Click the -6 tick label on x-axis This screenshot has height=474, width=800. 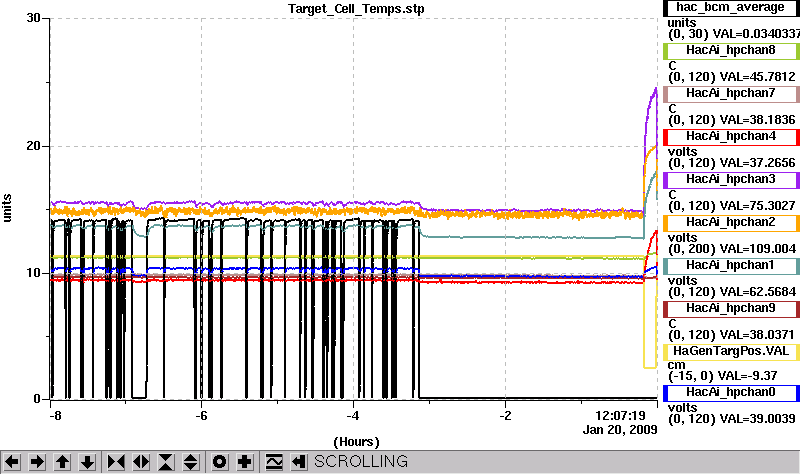[202, 416]
